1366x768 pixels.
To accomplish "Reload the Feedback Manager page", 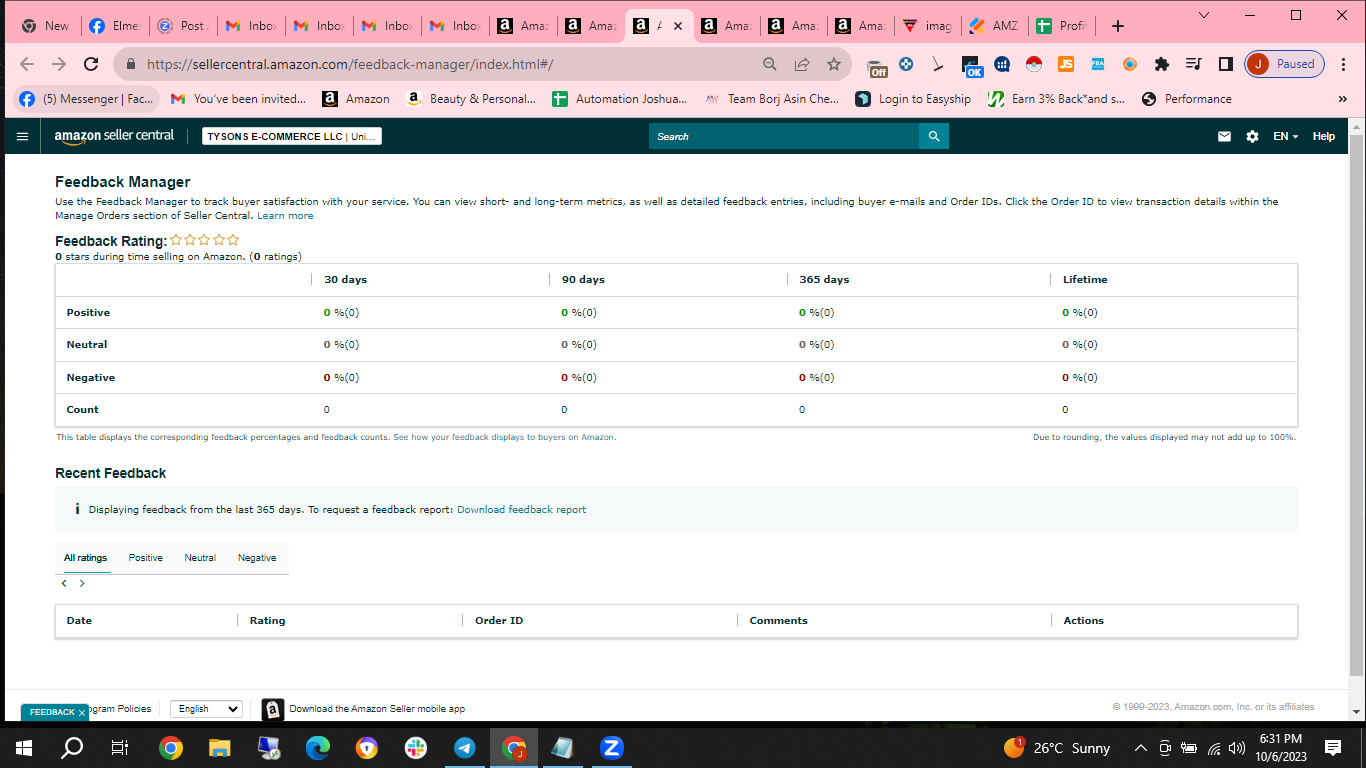I will pos(91,64).
